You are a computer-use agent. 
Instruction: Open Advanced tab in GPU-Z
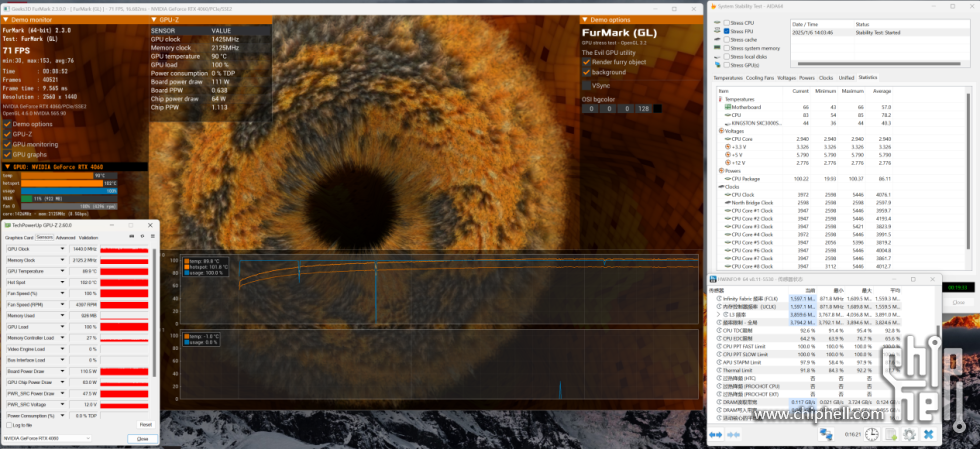point(66,238)
